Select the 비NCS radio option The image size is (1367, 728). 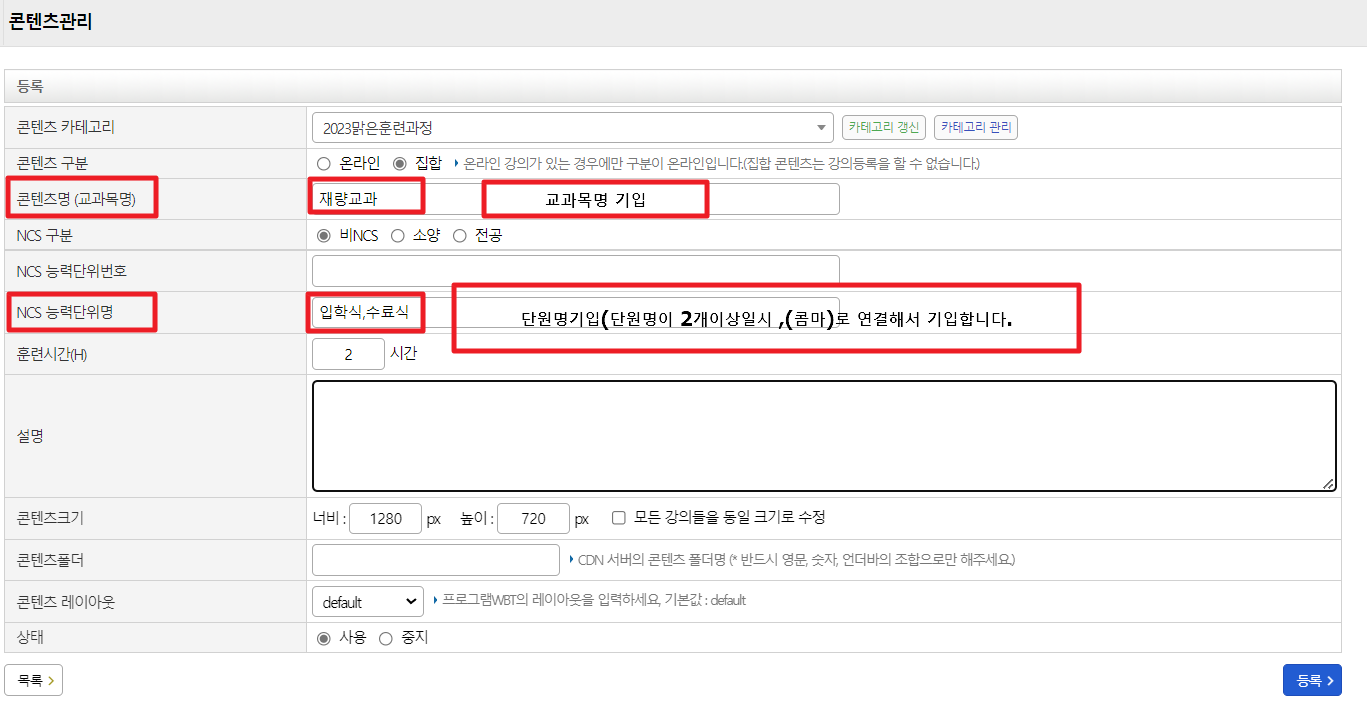(323, 236)
